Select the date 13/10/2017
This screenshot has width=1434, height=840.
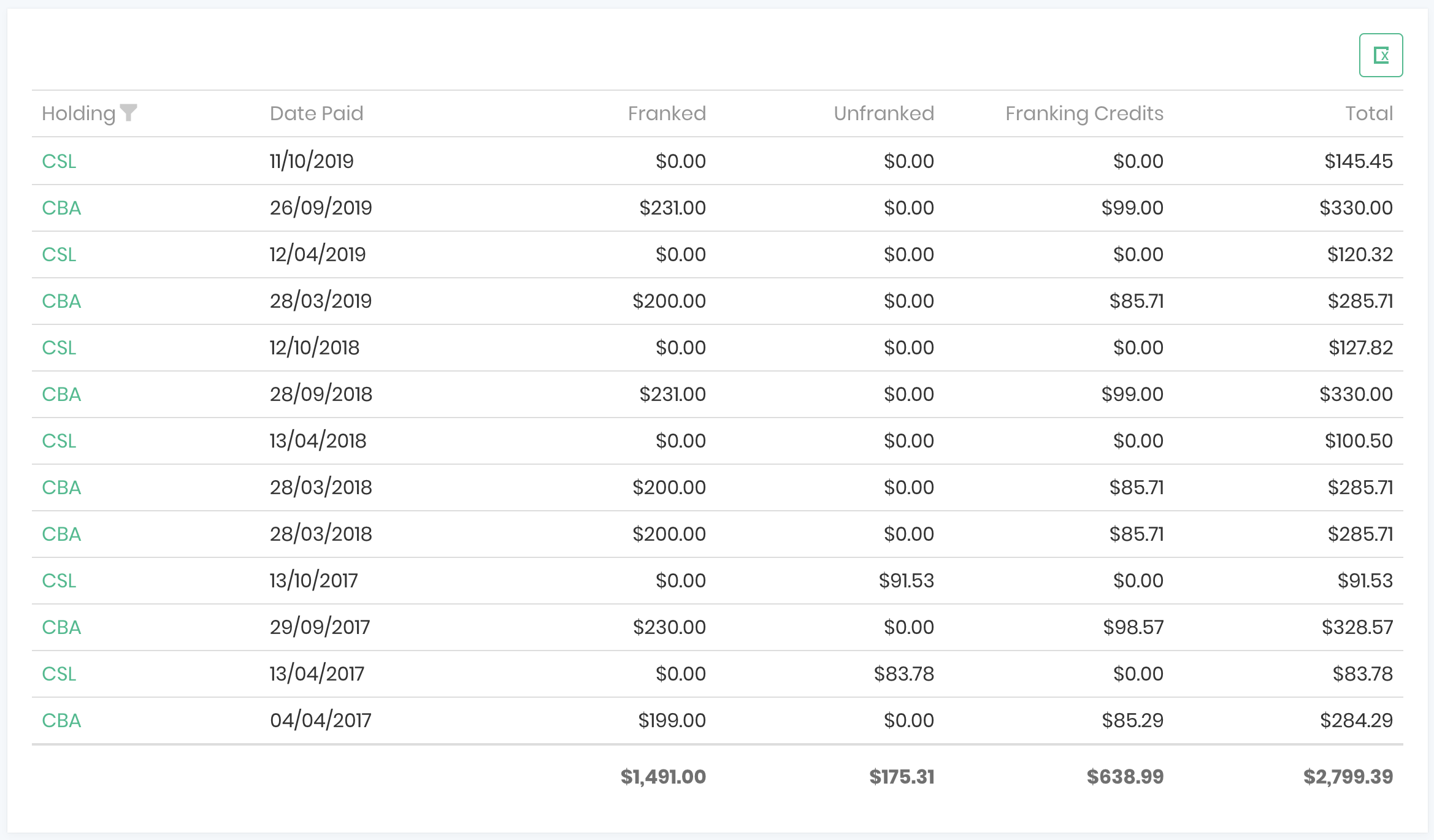(x=313, y=581)
